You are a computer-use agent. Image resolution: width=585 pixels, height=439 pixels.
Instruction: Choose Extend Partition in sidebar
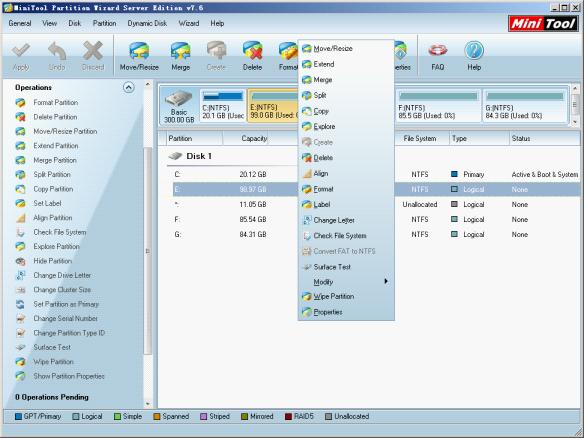tap(47, 146)
